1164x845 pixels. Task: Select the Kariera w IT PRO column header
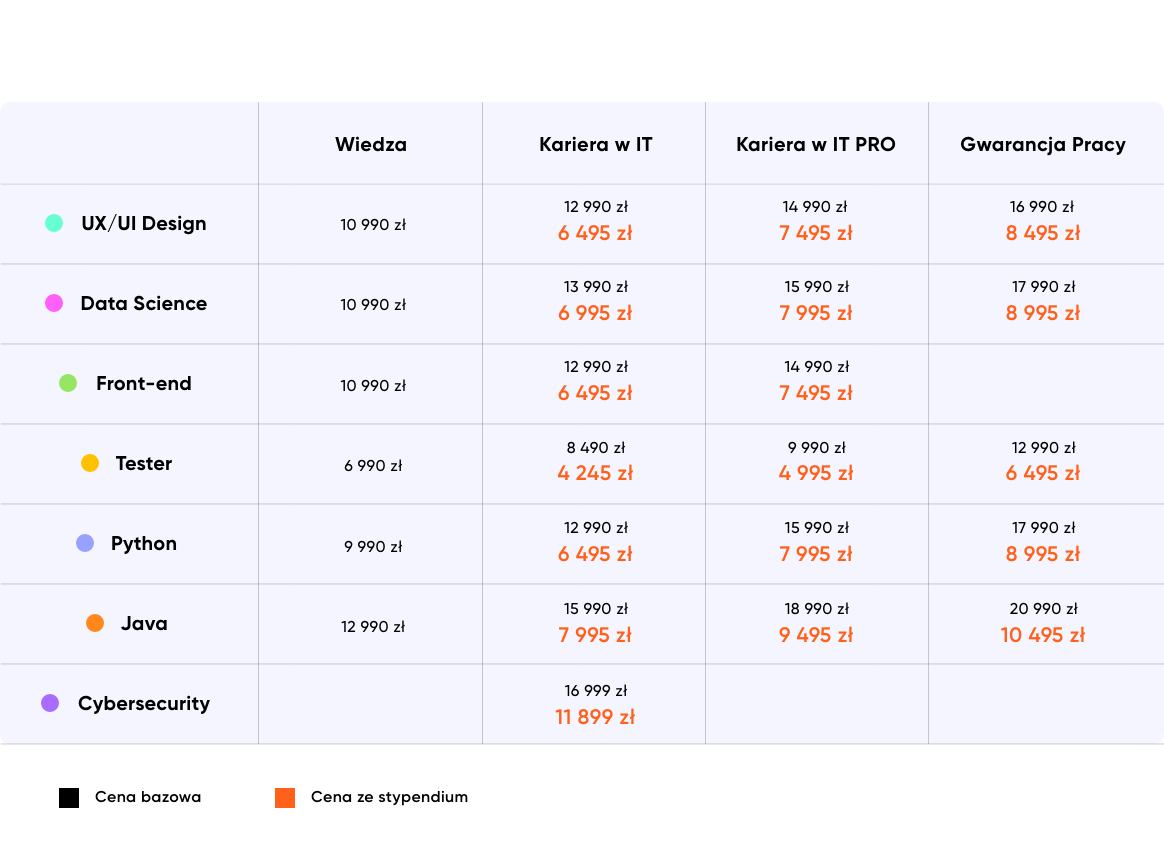pyautogui.click(x=816, y=144)
